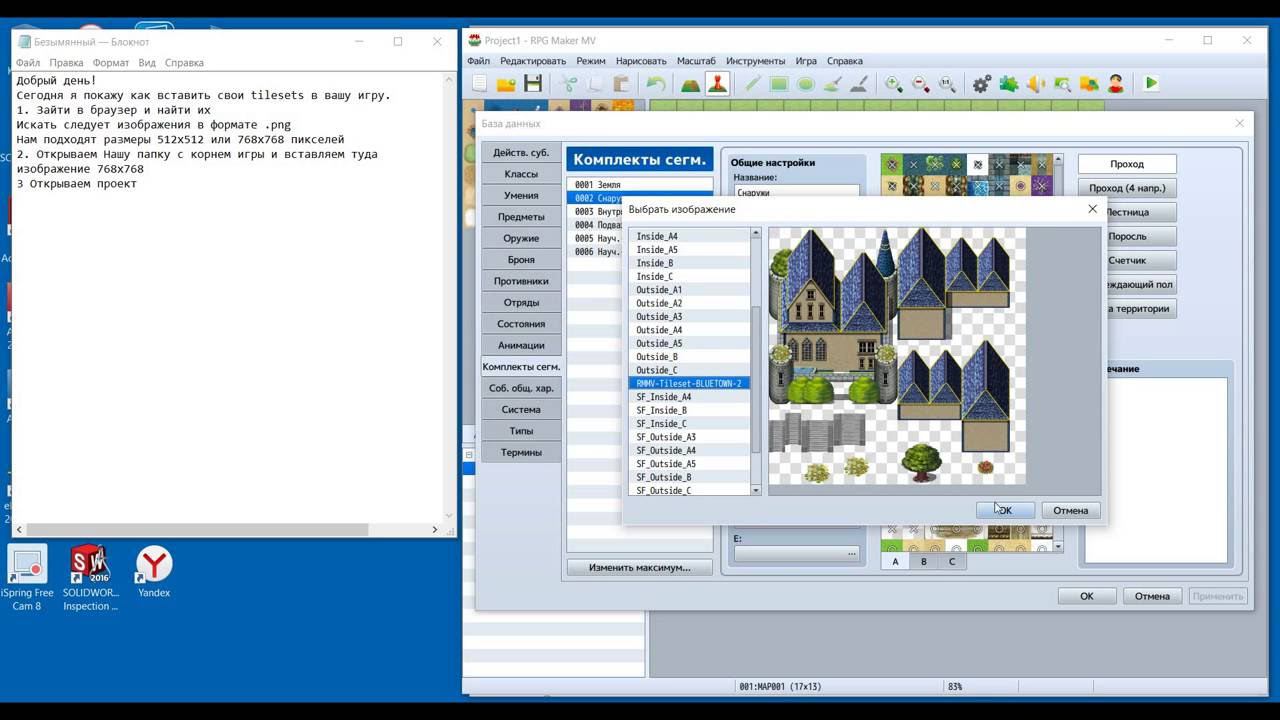The image size is (1280, 720).
Task: Switch to Map mode icon
Action: (690, 84)
